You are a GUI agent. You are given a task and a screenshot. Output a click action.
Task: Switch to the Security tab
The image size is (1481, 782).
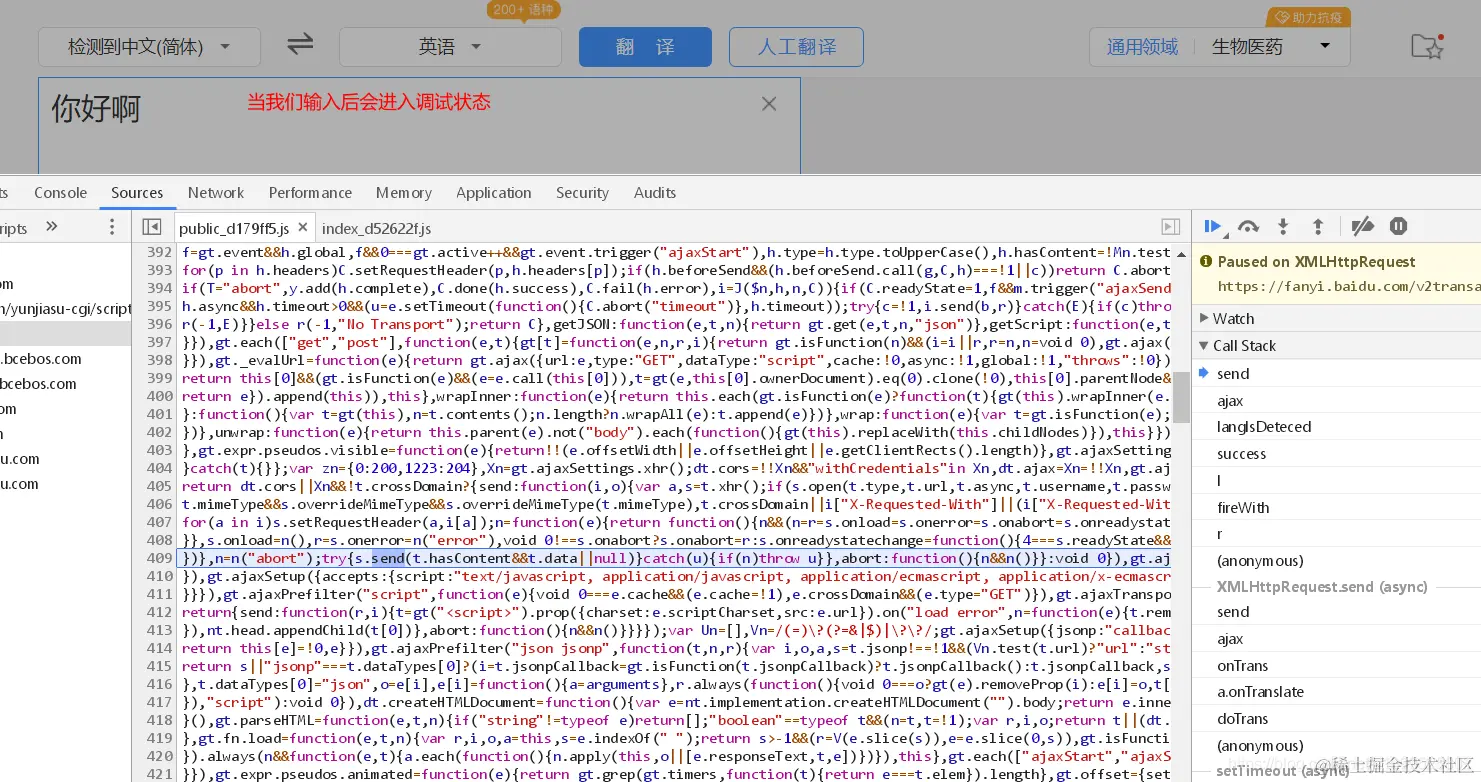582,192
